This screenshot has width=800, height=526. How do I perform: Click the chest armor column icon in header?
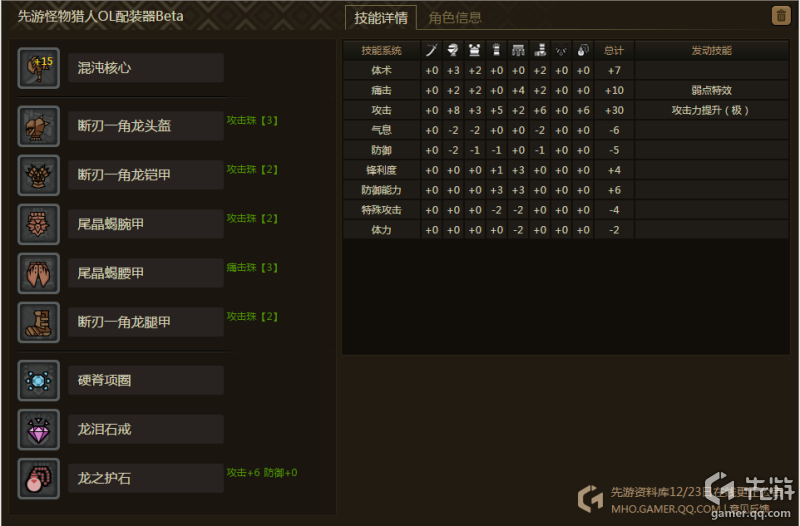(x=474, y=50)
